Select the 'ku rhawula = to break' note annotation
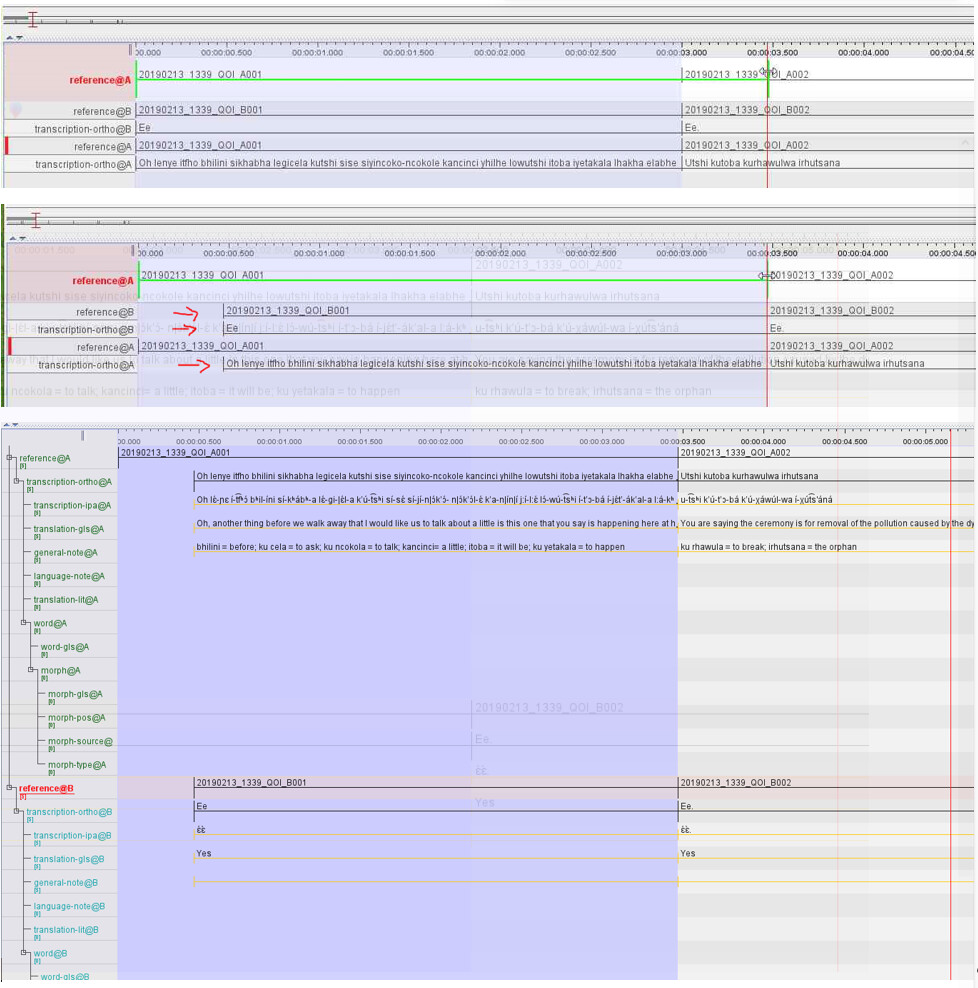 [768, 547]
